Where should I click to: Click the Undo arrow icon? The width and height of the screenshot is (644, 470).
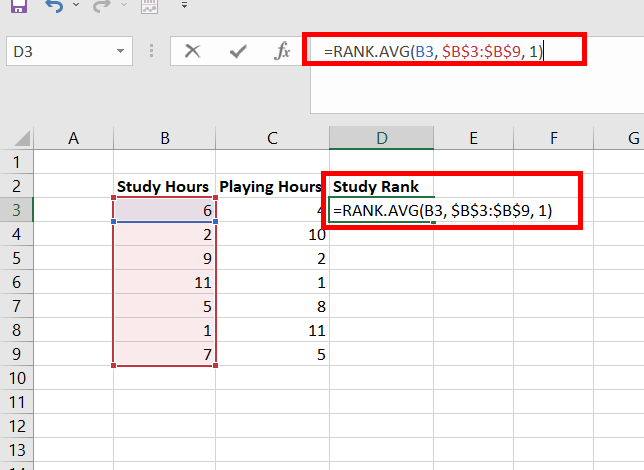[x=54, y=6]
